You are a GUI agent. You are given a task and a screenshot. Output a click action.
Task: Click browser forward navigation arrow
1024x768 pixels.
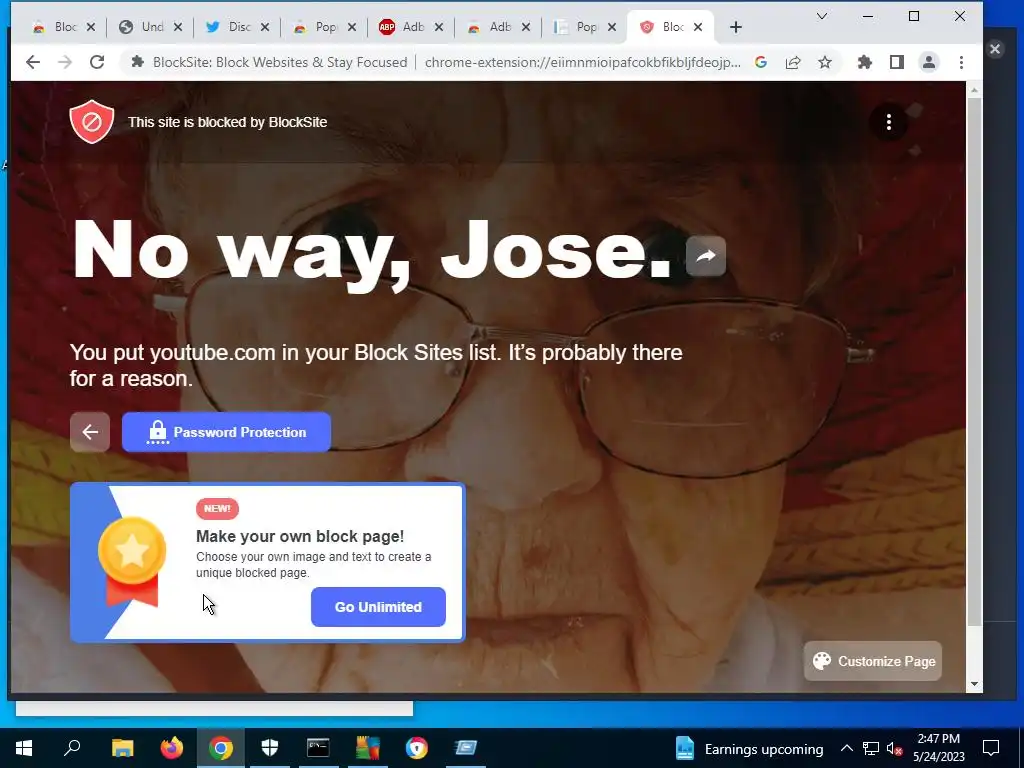point(65,62)
